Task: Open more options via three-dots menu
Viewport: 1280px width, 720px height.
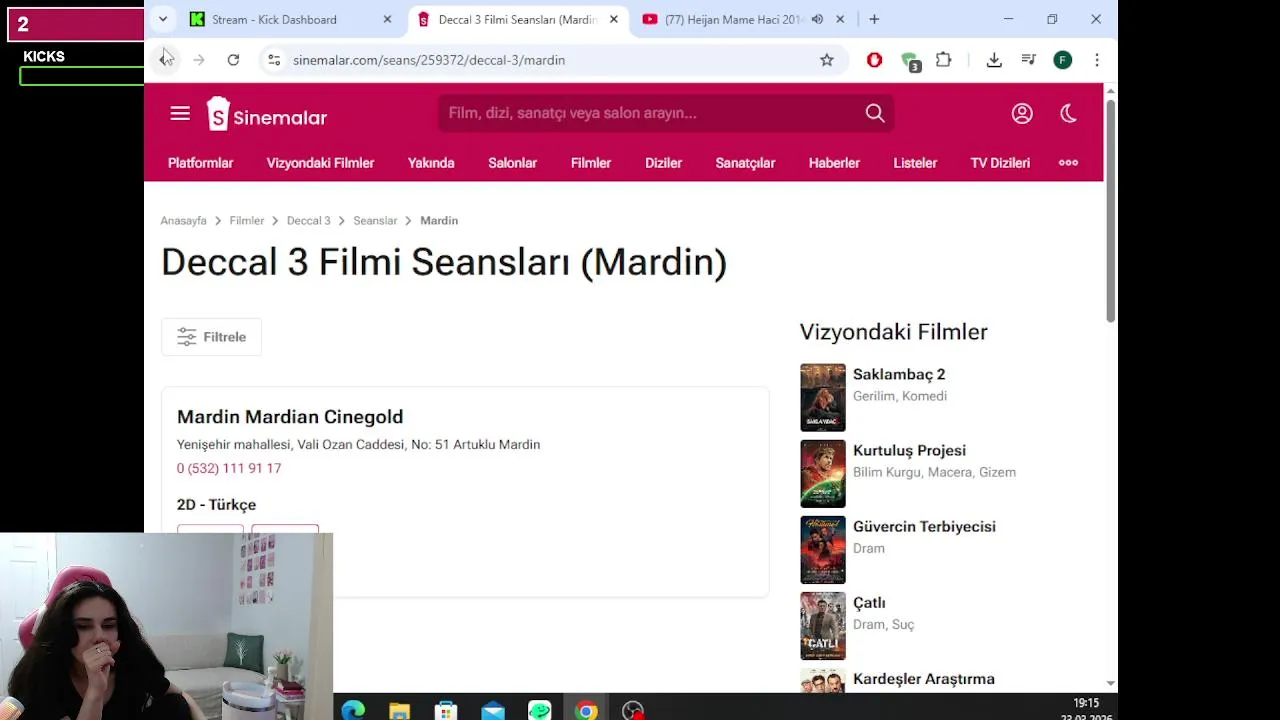Action: click(1068, 163)
